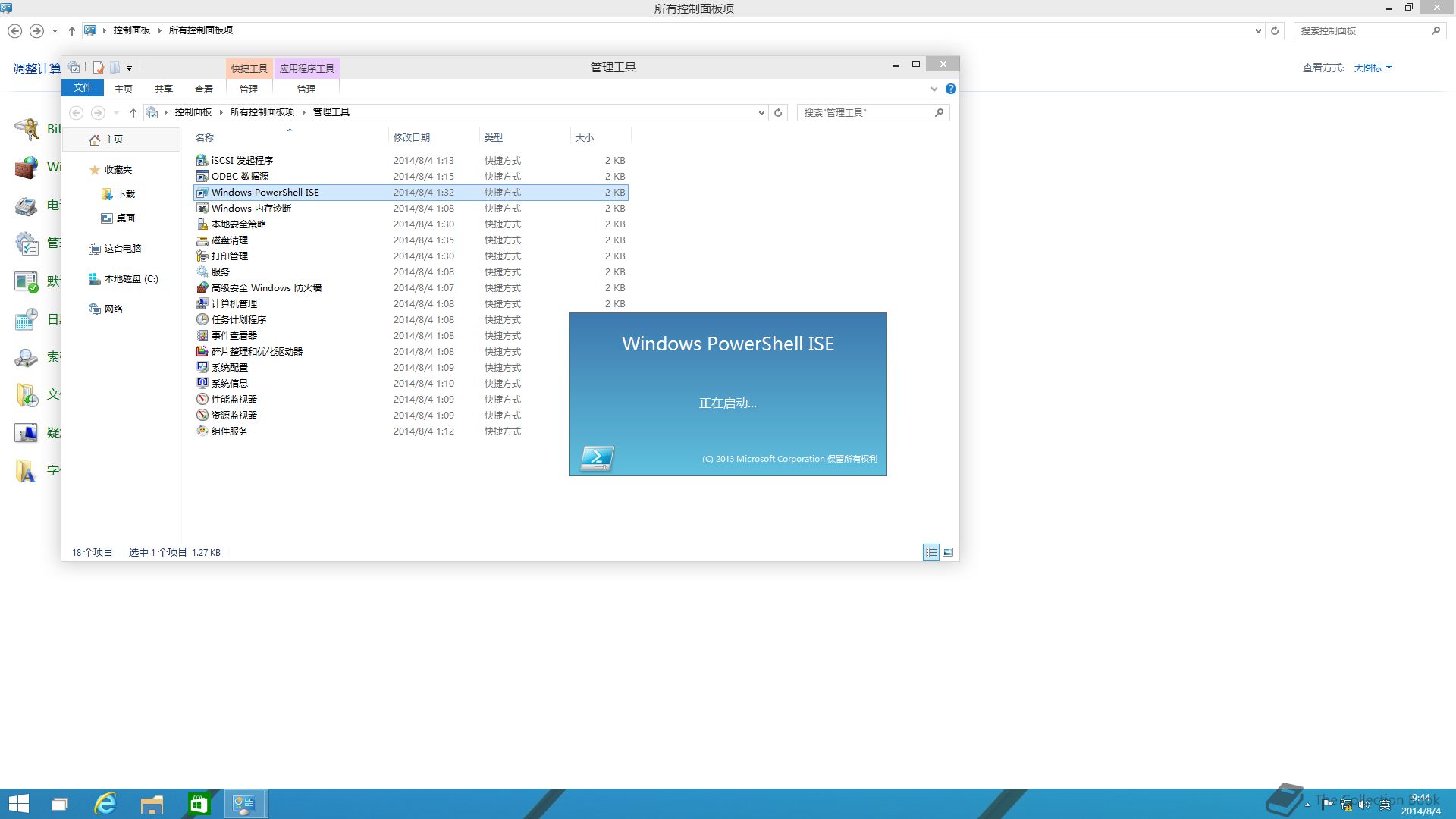
Task: Select the 碎片整理和优化驱动器 icon
Action: 202,352
